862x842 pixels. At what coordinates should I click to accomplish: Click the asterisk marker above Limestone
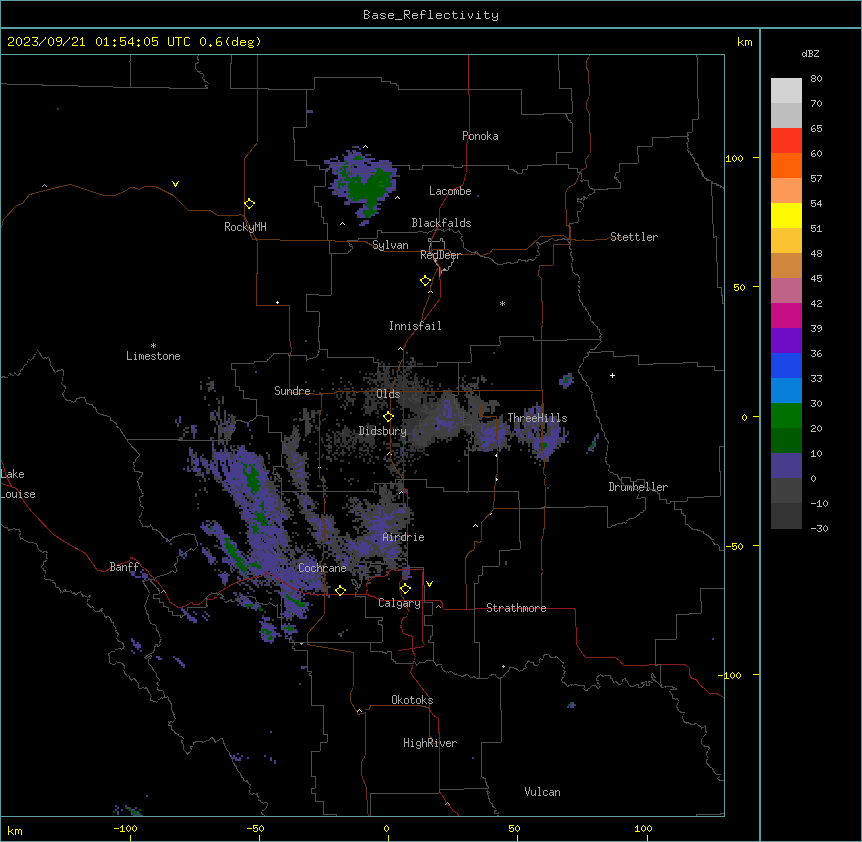coord(153,346)
